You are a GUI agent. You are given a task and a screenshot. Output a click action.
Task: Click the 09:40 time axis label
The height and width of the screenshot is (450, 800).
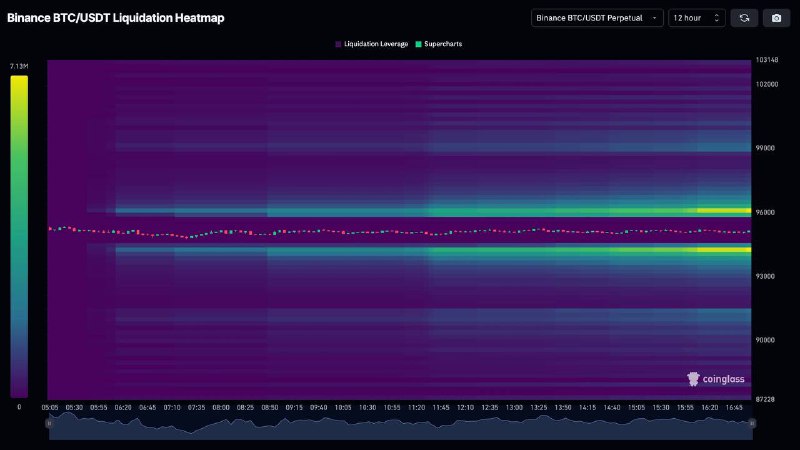coord(318,408)
